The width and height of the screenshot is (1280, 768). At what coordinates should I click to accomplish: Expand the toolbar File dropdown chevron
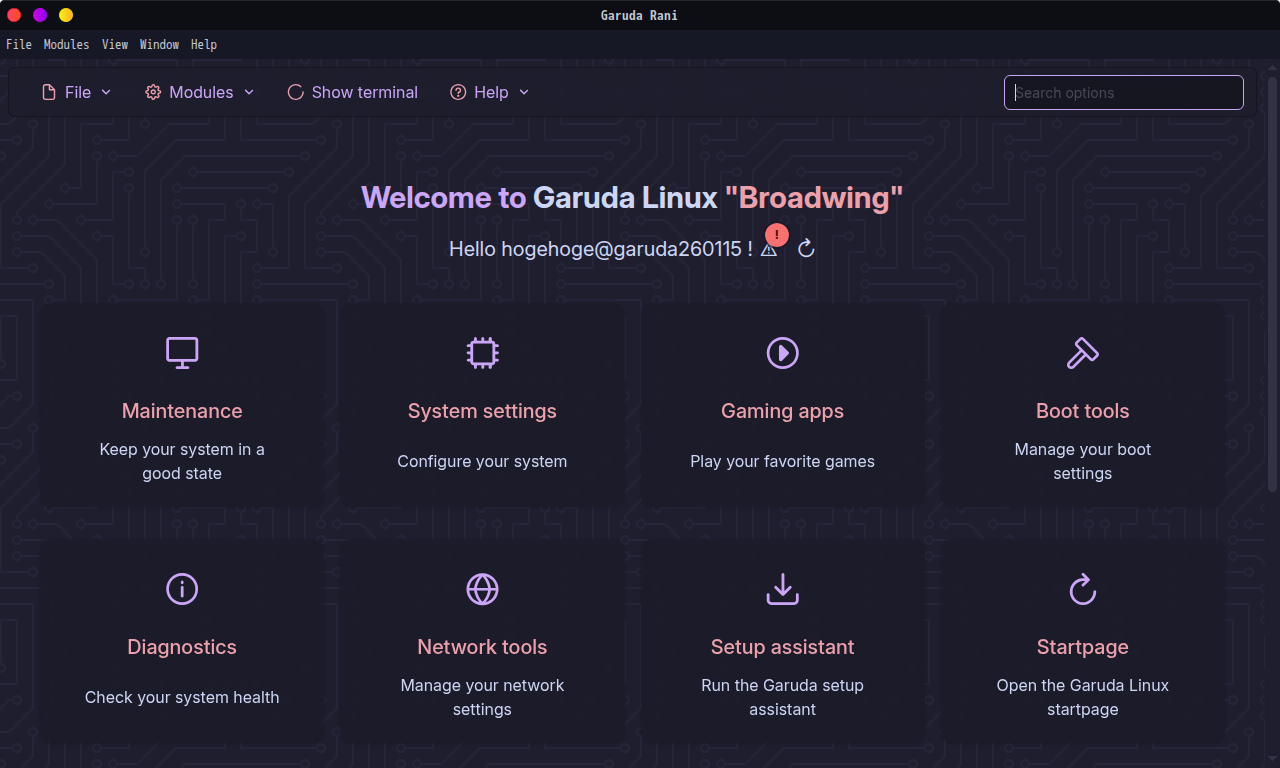[x=106, y=92]
